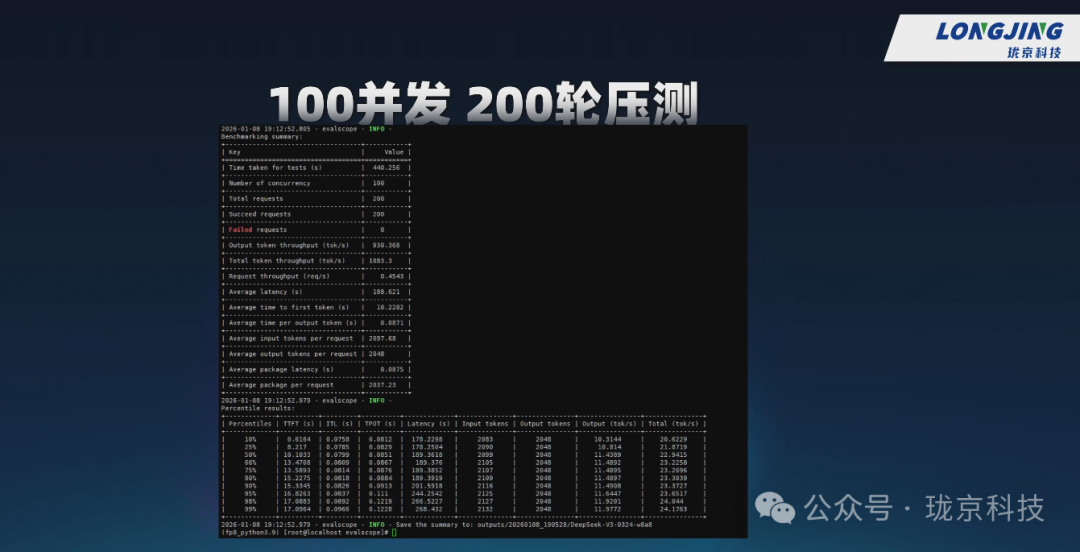Click the 'Total requests' row label
Screen dimensions: 1080x552
[x=256, y=198]
